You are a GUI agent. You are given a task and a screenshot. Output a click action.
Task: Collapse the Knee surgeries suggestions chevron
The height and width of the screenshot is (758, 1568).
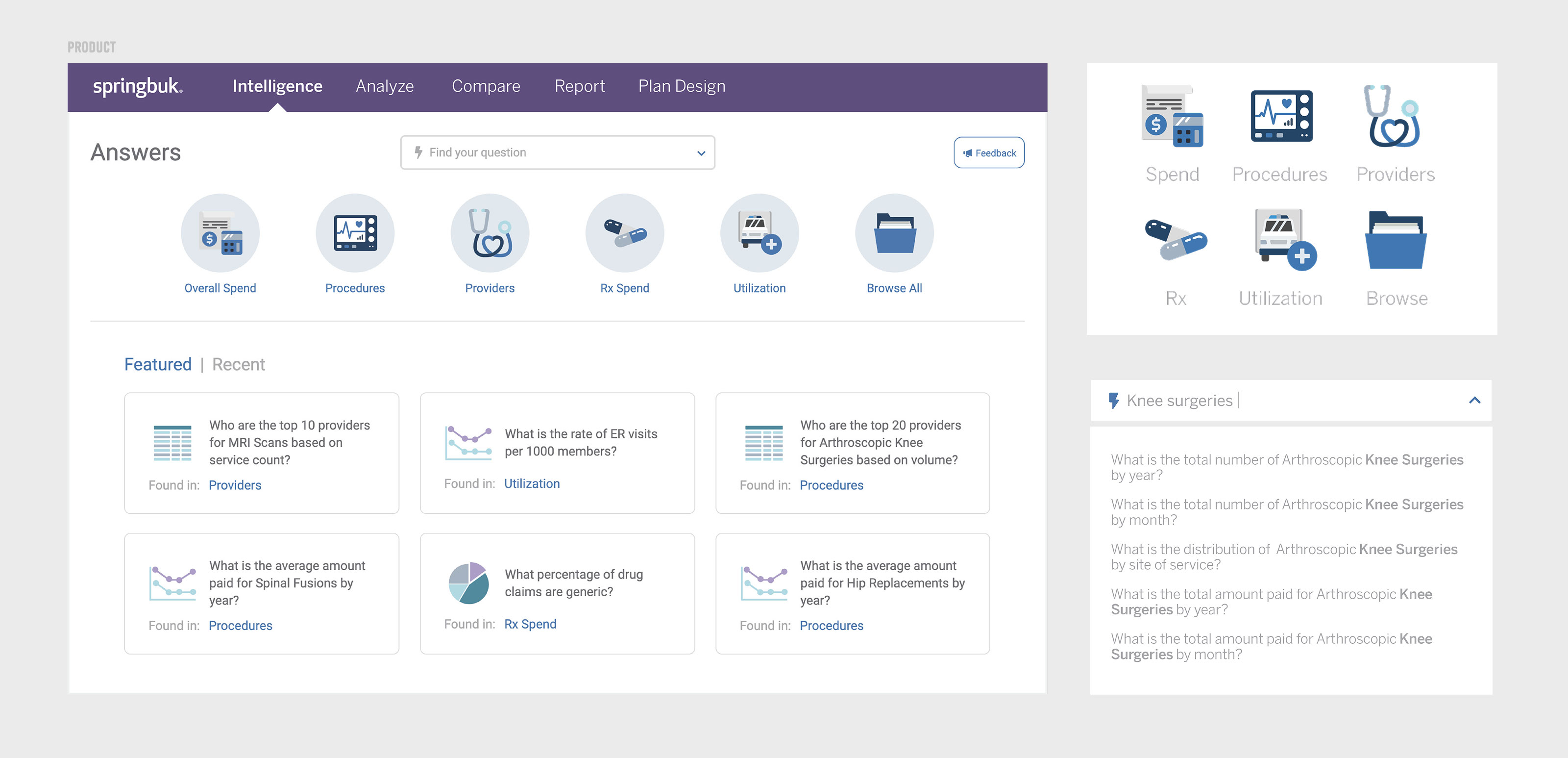[1474, 400]
